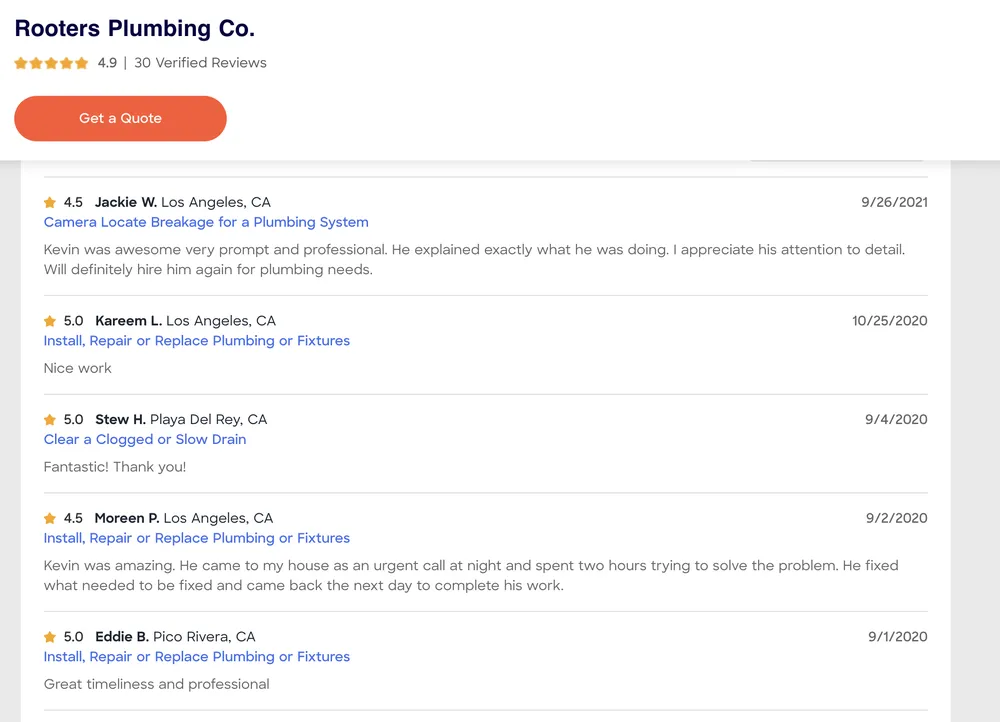Viewport: 1000px width, 722px height.
Task: Open Kareem L.'s Install, Repair or Replace Plumbing link
Action: click(x=197, y=341)
